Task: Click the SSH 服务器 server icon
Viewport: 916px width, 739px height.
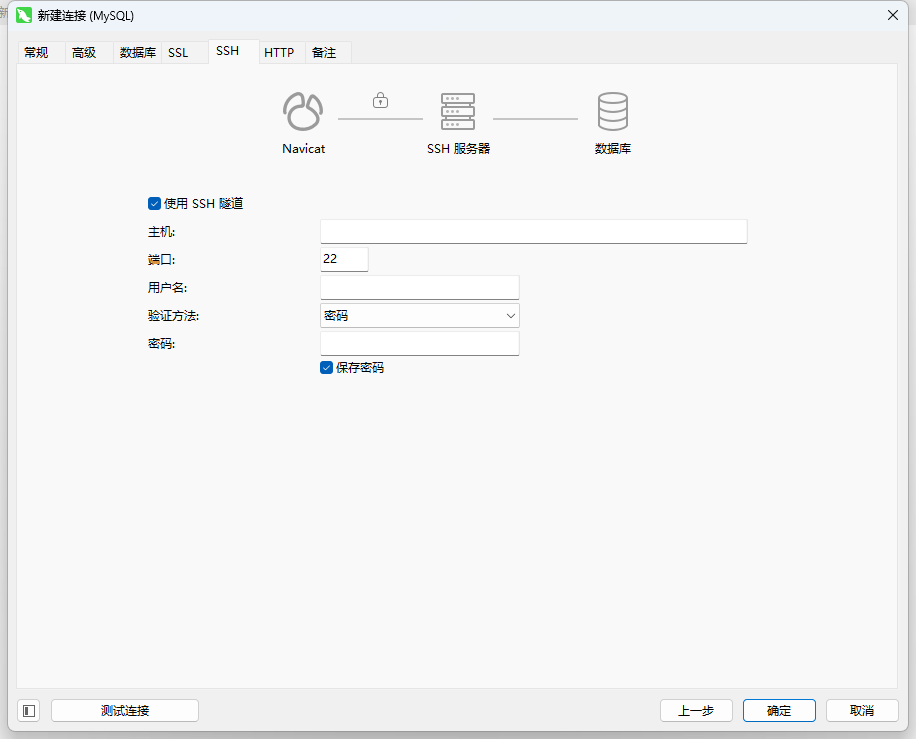Action: coord(458,111)
